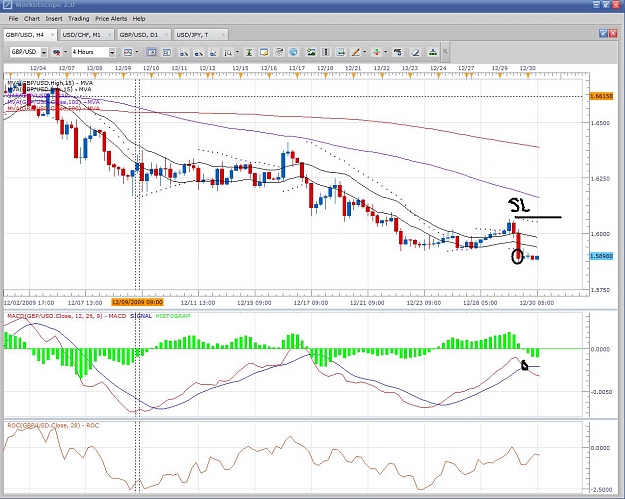The height and width of the screenshot is (499, 625).
Task: Click the highlighted chart mode toolbar icon
Action: (151, 52)
